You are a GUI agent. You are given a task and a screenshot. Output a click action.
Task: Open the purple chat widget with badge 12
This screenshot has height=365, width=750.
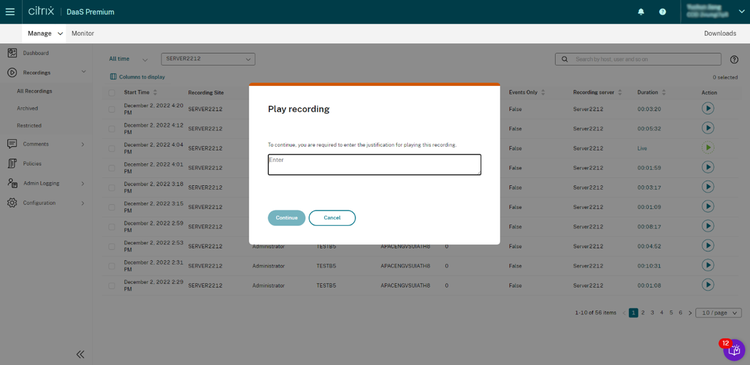pos(734,350)
